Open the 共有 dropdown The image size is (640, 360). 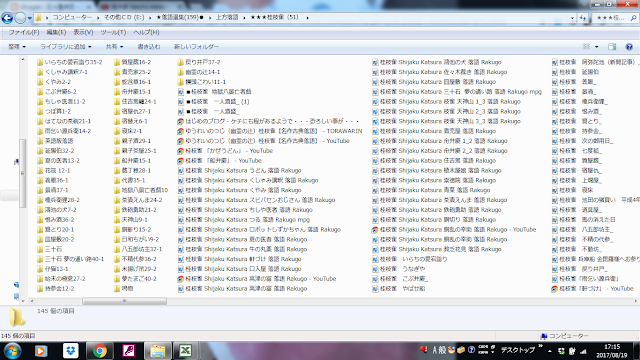tap(114, 47)
